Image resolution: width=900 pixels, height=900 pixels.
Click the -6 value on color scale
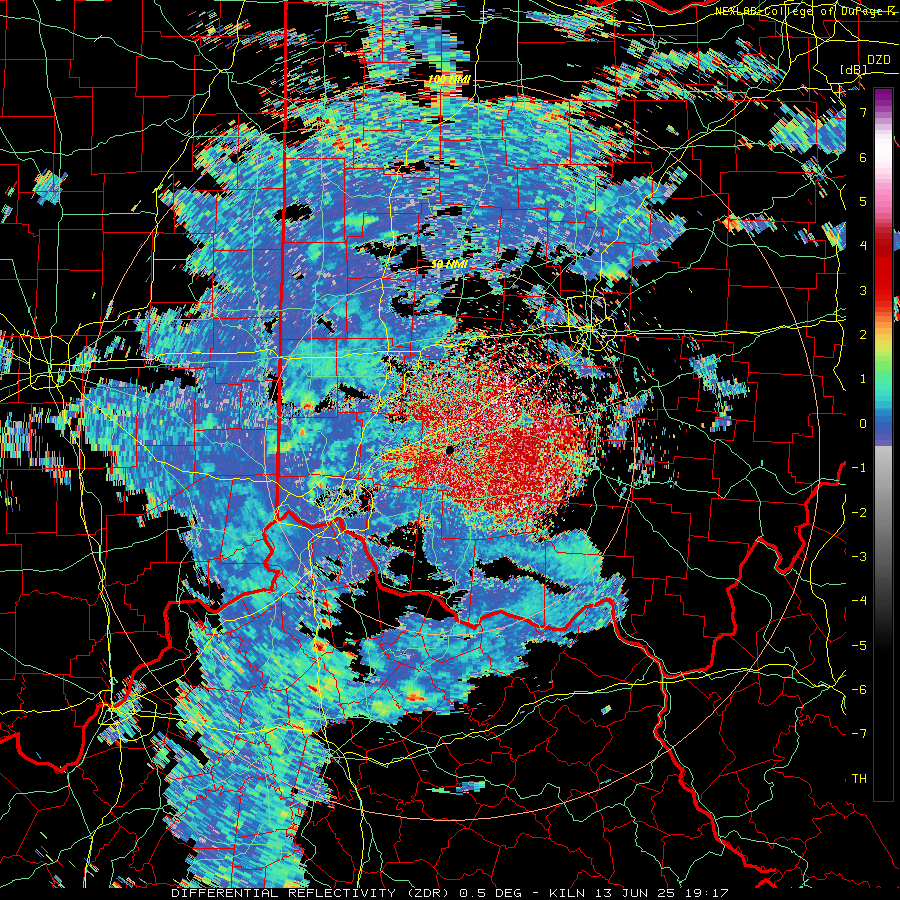859,690
